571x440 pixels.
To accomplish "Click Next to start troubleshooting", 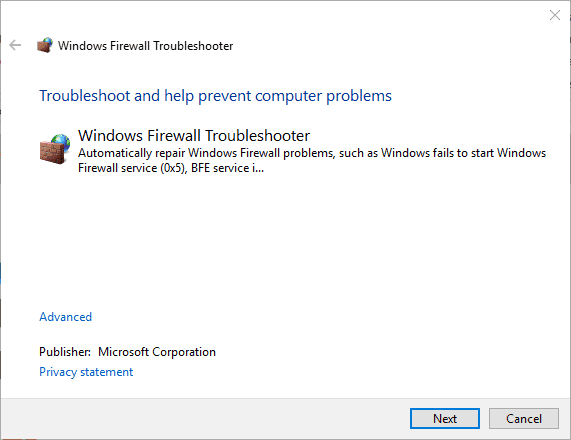I will (x=445, y=419).
